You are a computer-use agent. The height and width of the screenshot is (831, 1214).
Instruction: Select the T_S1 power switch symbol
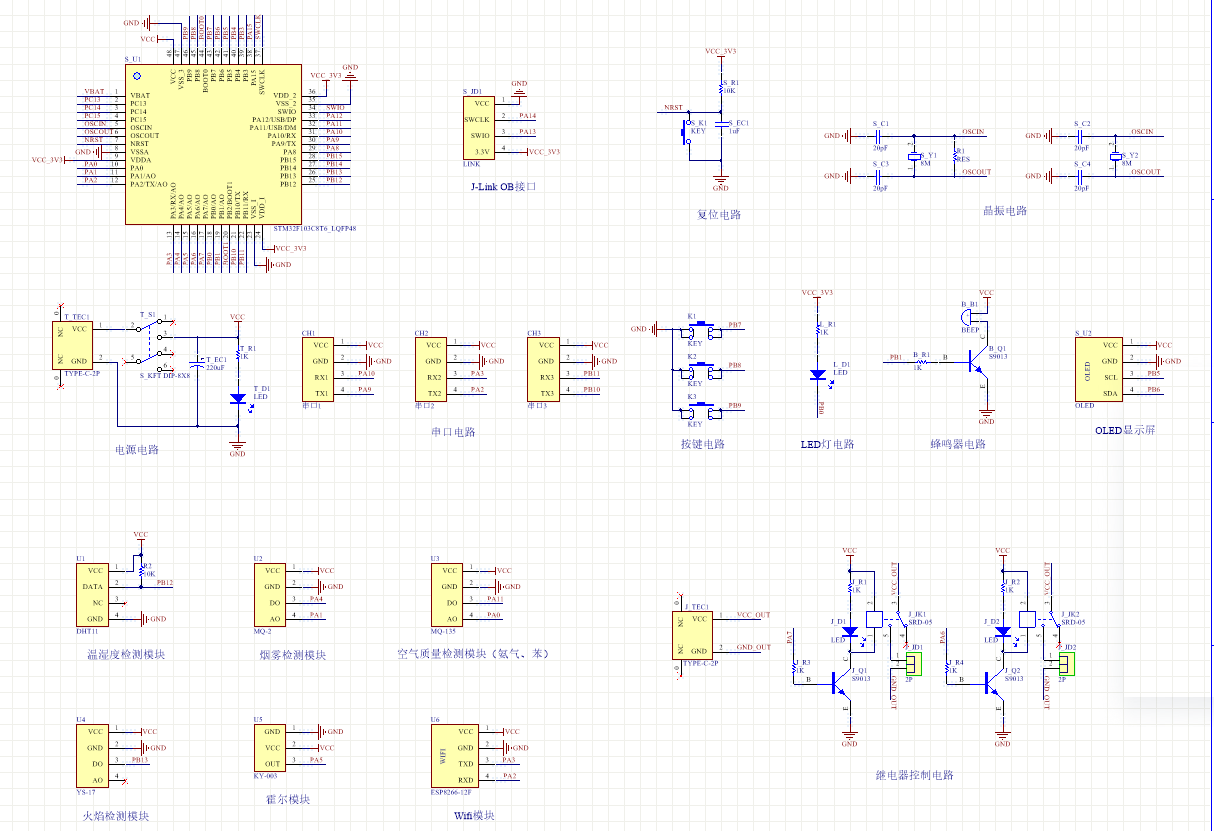(153, 341)
